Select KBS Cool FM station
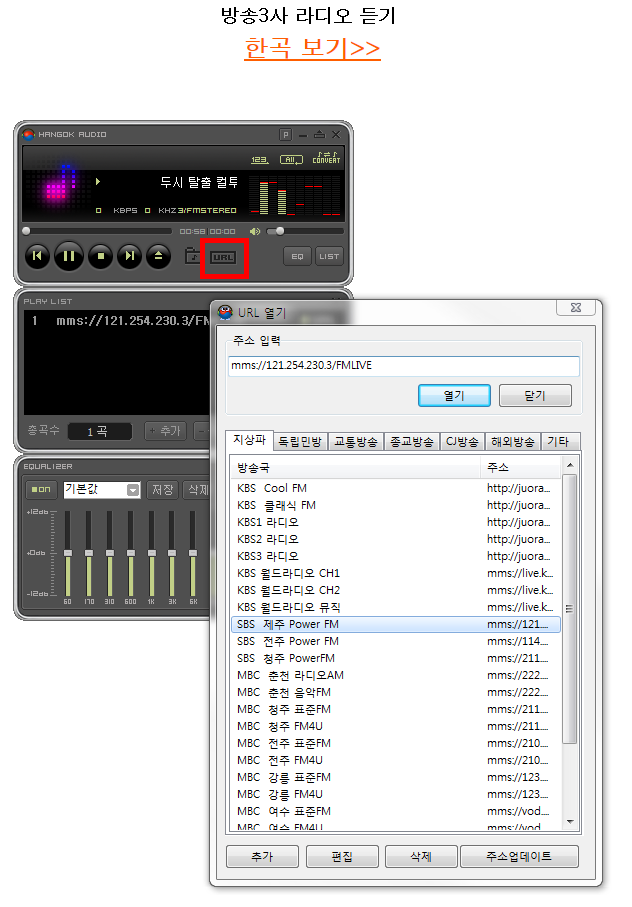 point(396,488)
